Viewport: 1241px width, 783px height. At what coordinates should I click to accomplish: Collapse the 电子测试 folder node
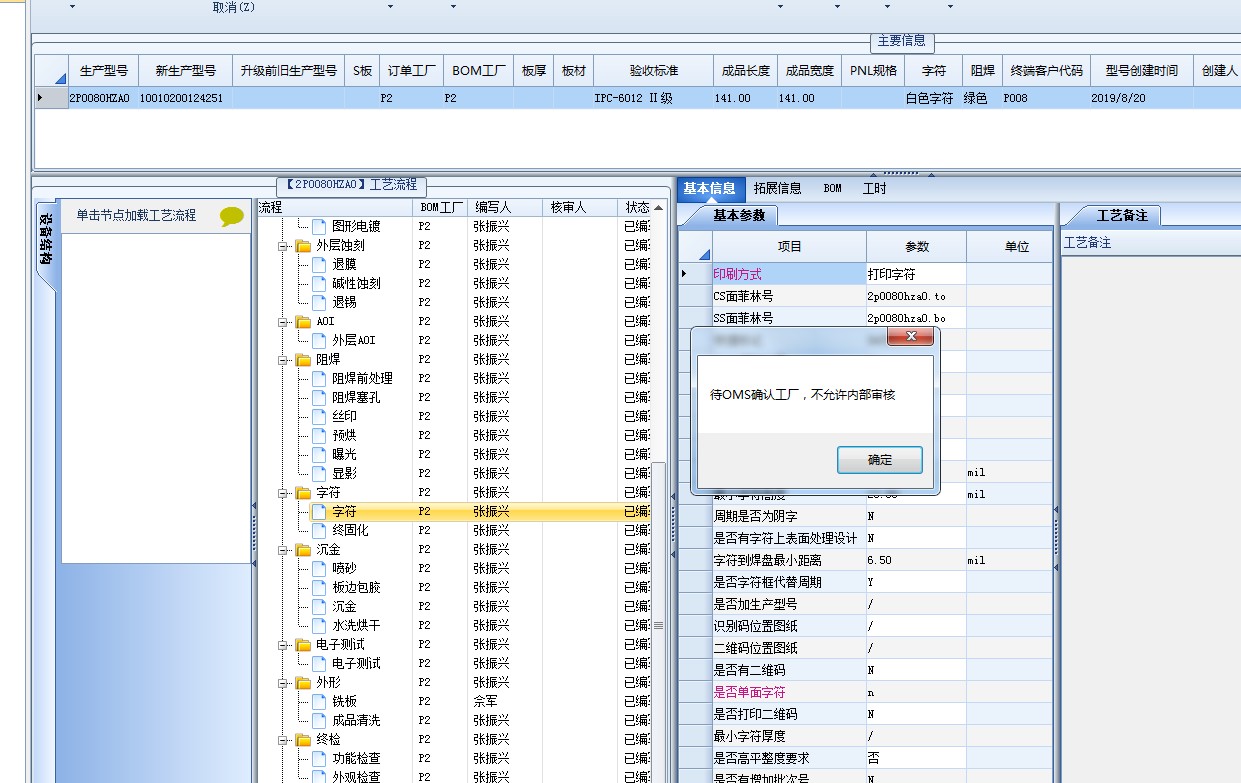[x=283, y=644]
